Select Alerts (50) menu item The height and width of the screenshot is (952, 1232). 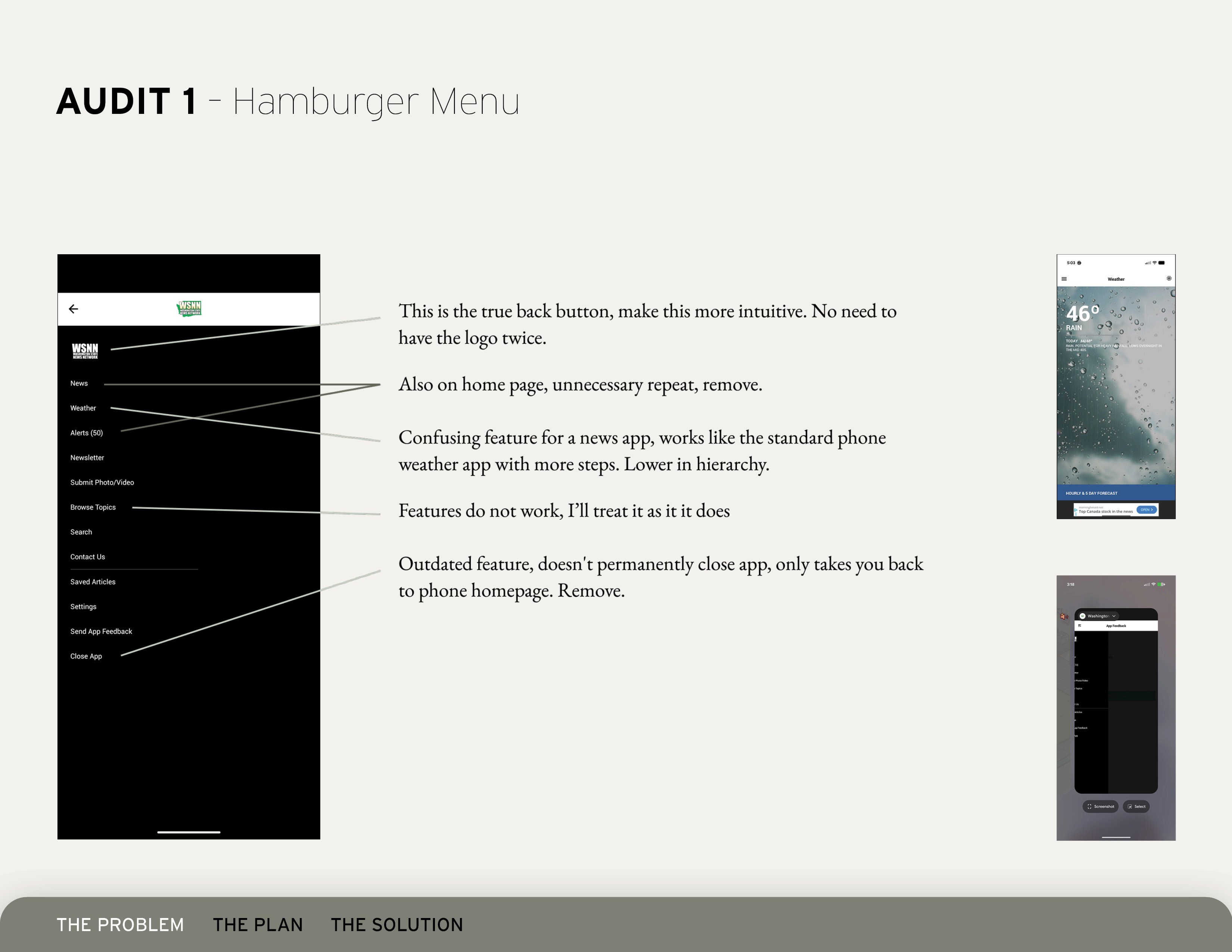click(86, 433)
